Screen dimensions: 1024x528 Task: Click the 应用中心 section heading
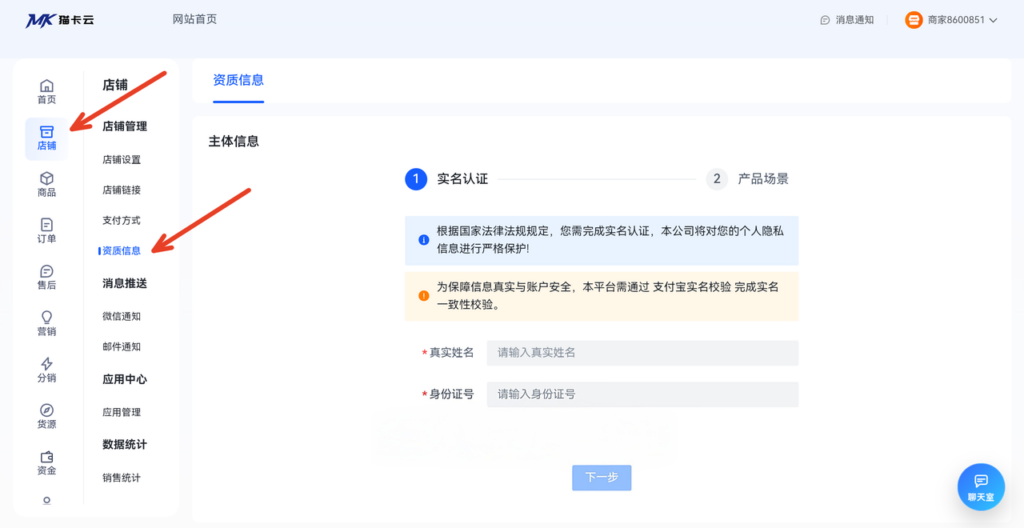(x=125, y=380)
